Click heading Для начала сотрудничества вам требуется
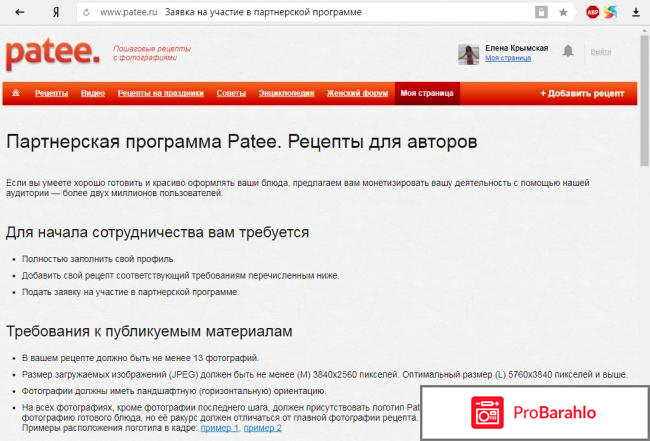Viewport: 650px width, 441px height. [157, 232]
